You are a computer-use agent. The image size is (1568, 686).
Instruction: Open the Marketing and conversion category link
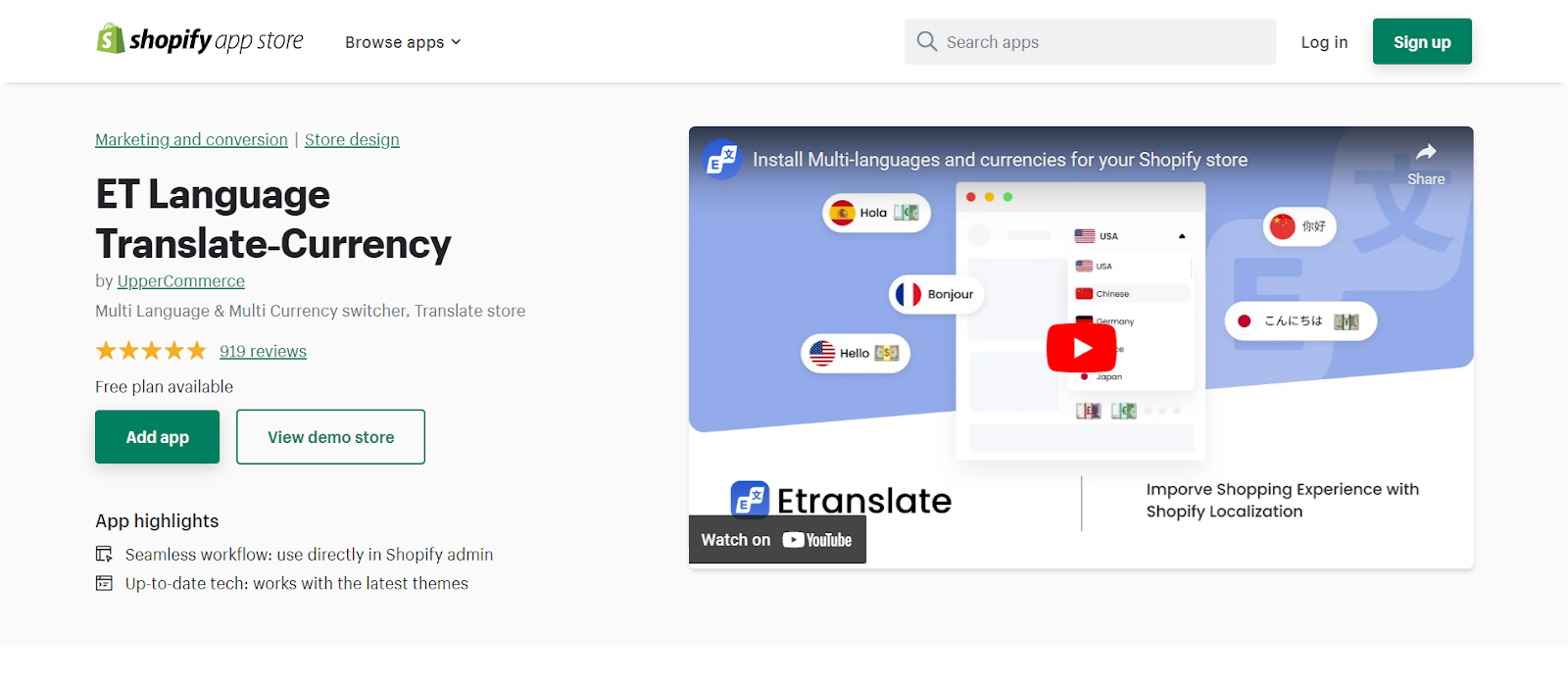[x=191, y=139]
